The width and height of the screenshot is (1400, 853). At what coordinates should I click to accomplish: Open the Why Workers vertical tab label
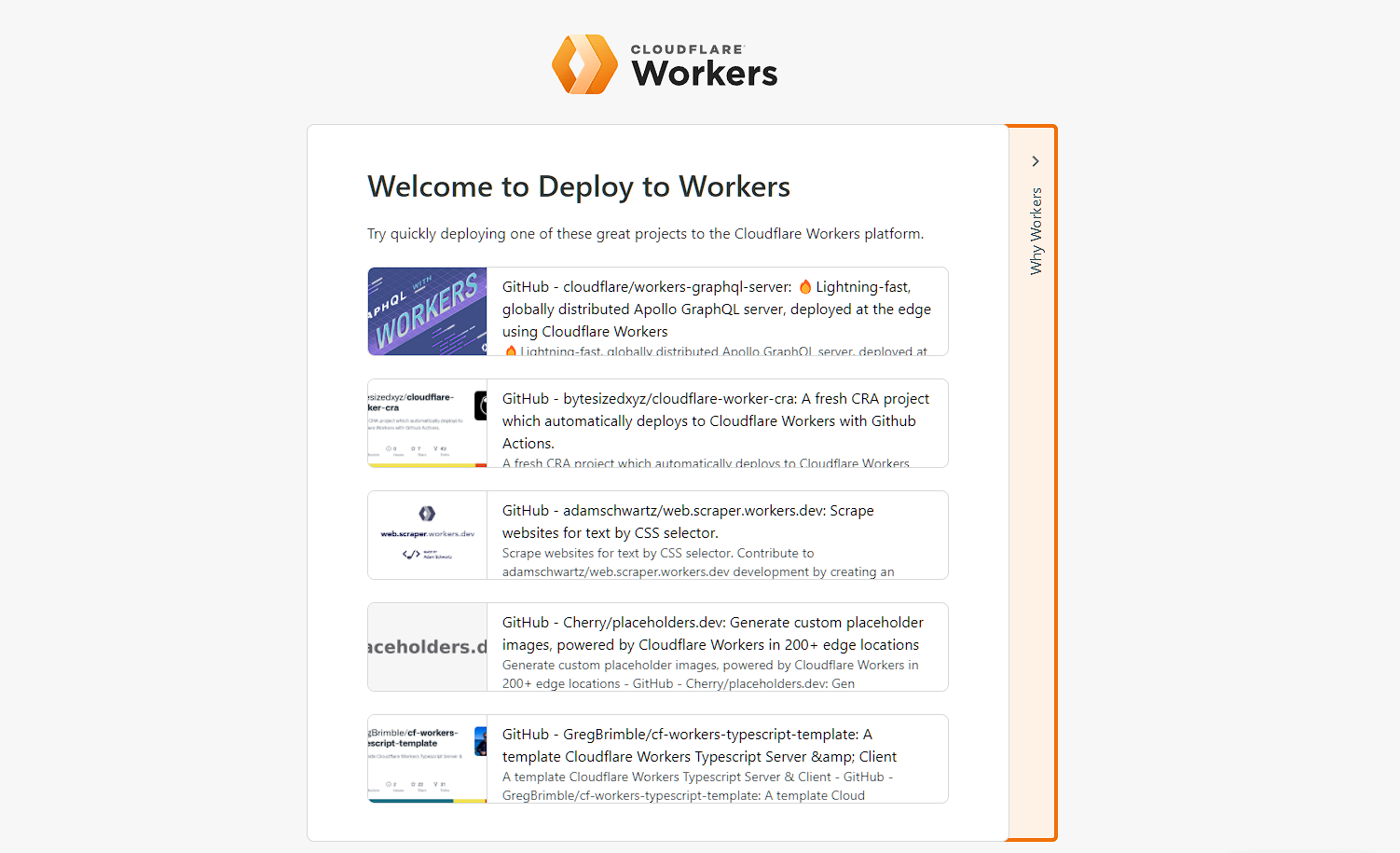pyautogui.click(x=1036, y=231)
